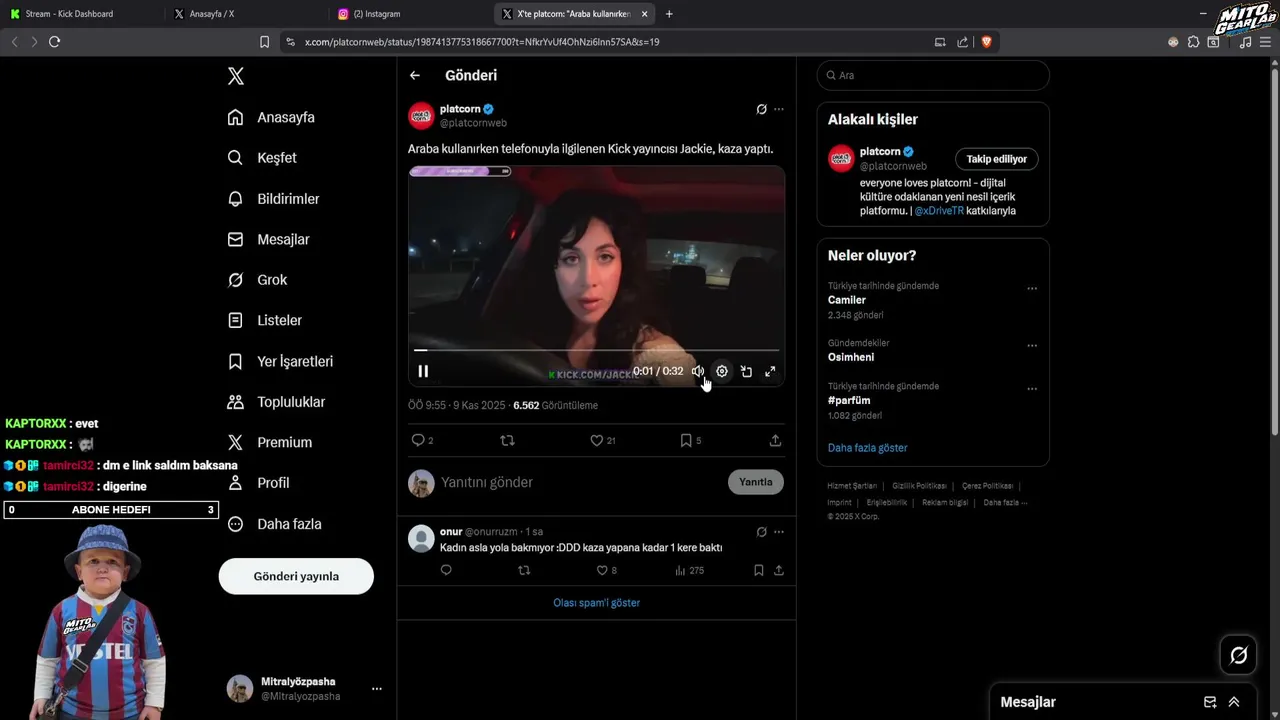Open platcorn's profile avatar in post
This screenshot has height=720, width=1280.
(x=421, y=116)
